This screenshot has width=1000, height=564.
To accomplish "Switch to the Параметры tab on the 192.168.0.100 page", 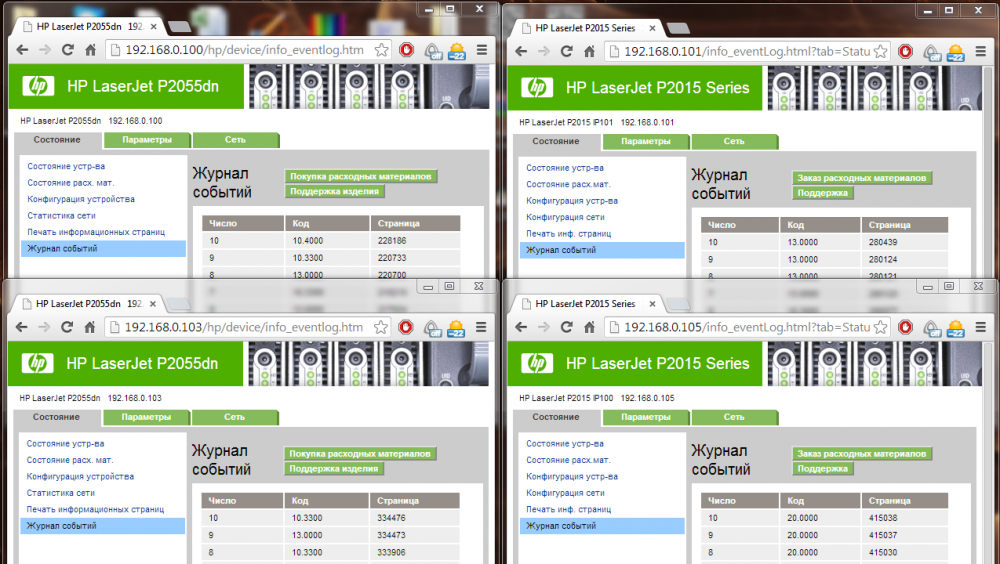I will click(146, 140).
